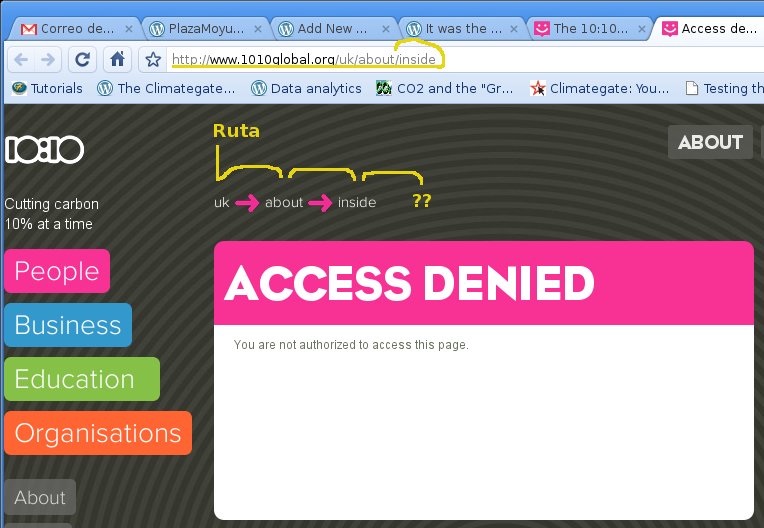Click the browser forward arrow button
Viewport: 764px width, 528px height.
[x=48, y=59]
